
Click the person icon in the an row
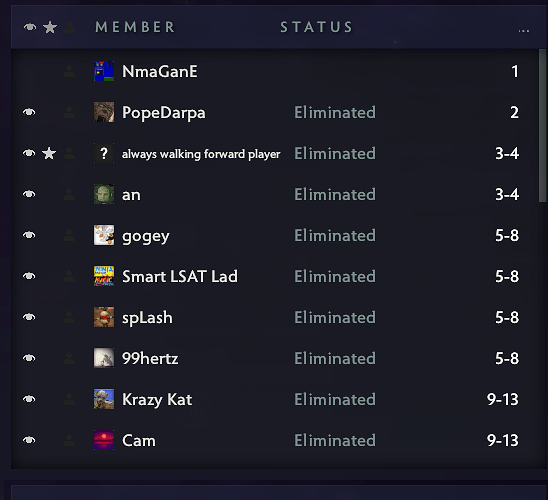[69, 194]
